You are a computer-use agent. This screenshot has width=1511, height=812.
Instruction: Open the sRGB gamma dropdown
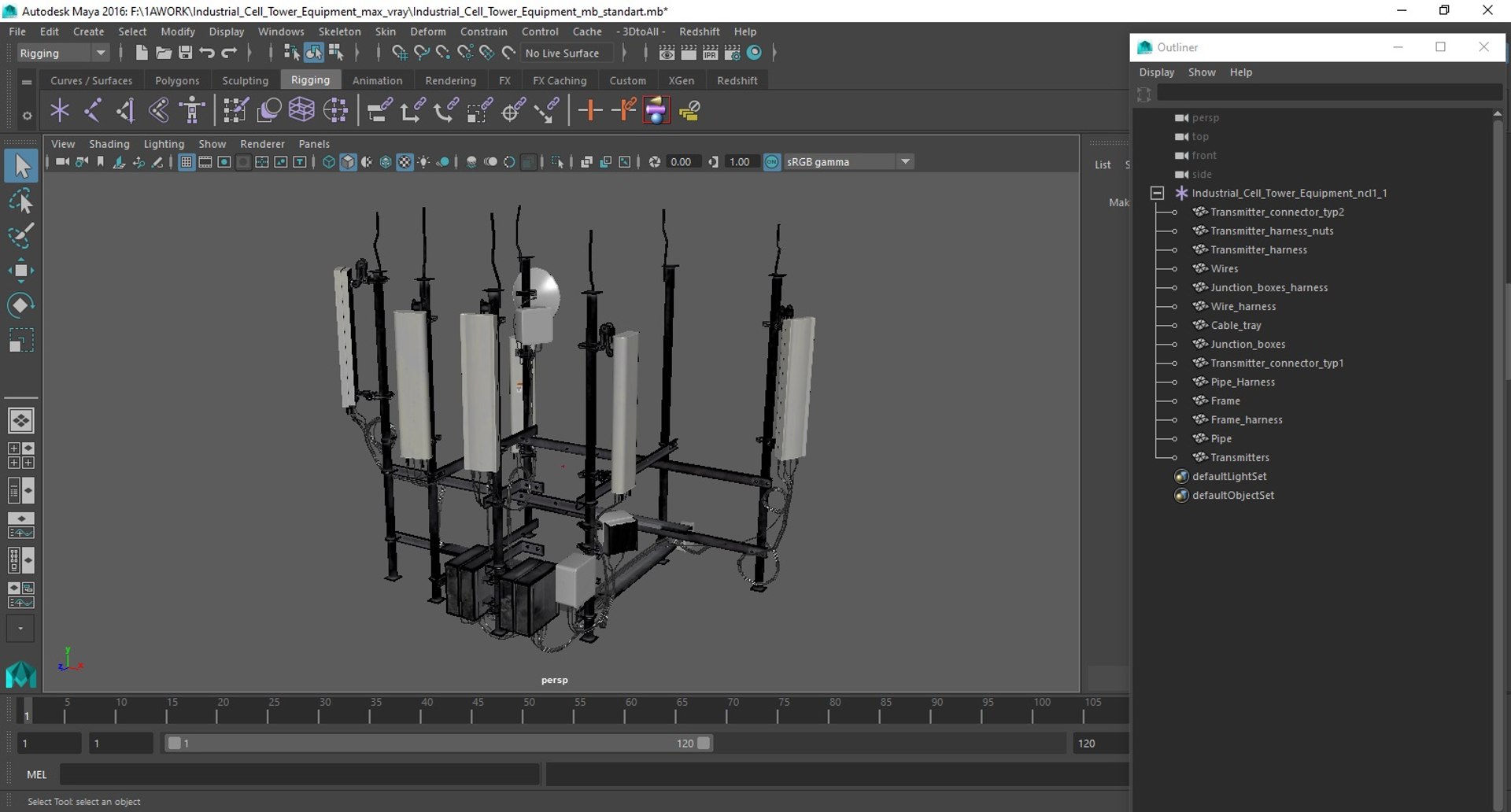pos(906,162)
